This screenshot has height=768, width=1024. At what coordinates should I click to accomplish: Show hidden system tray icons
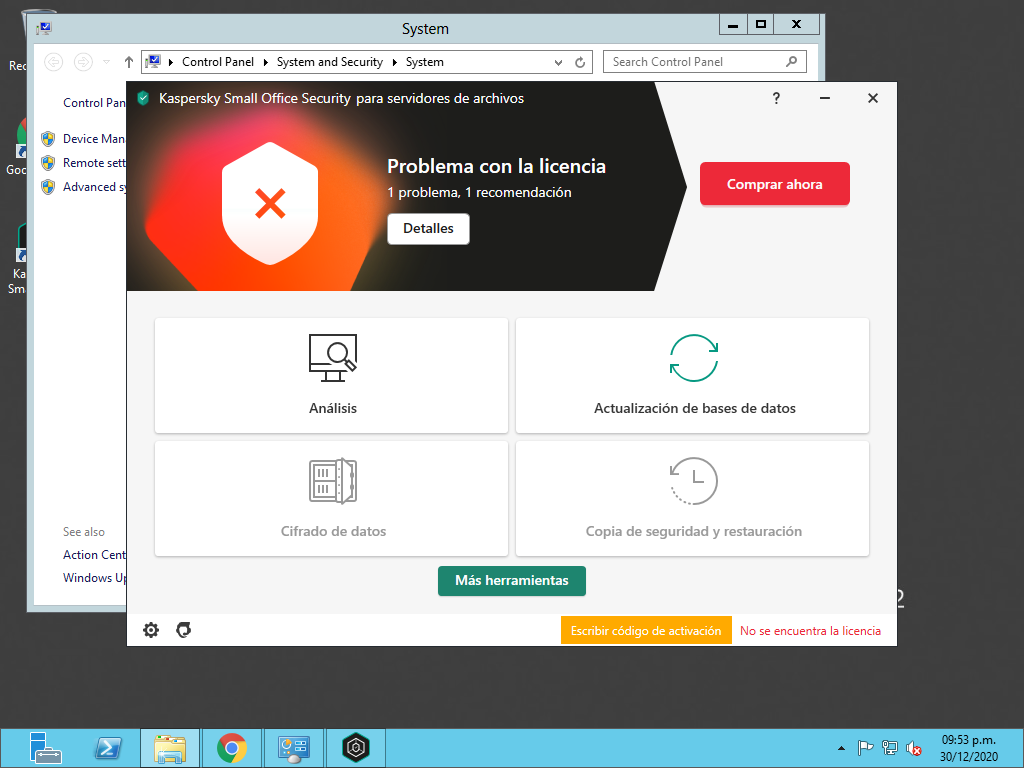[x=841, y=748]
